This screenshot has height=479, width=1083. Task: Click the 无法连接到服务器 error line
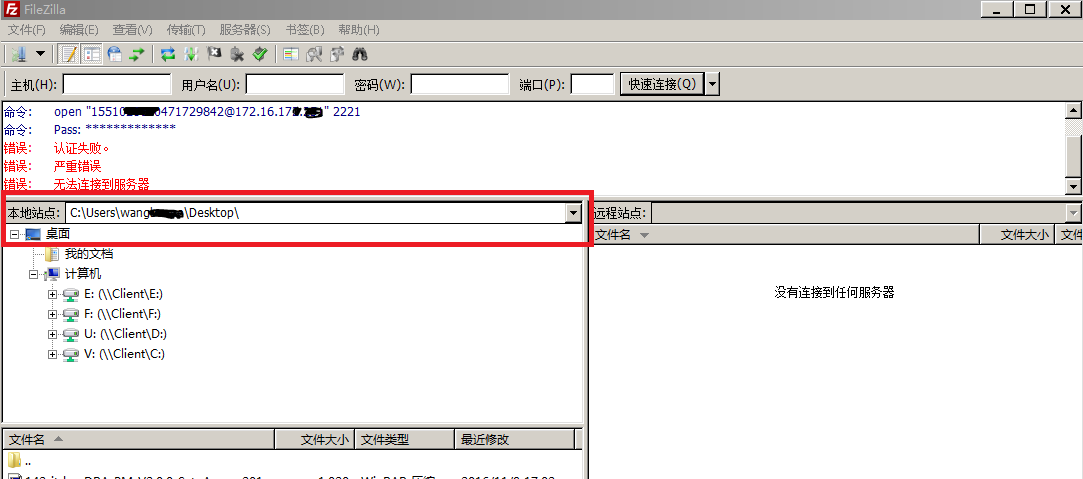[x=102, y=184]
